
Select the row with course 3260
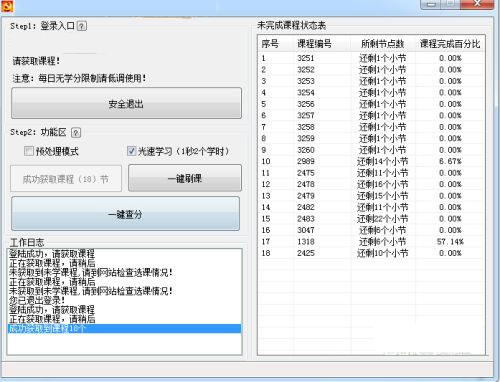(x=371, y=150)
